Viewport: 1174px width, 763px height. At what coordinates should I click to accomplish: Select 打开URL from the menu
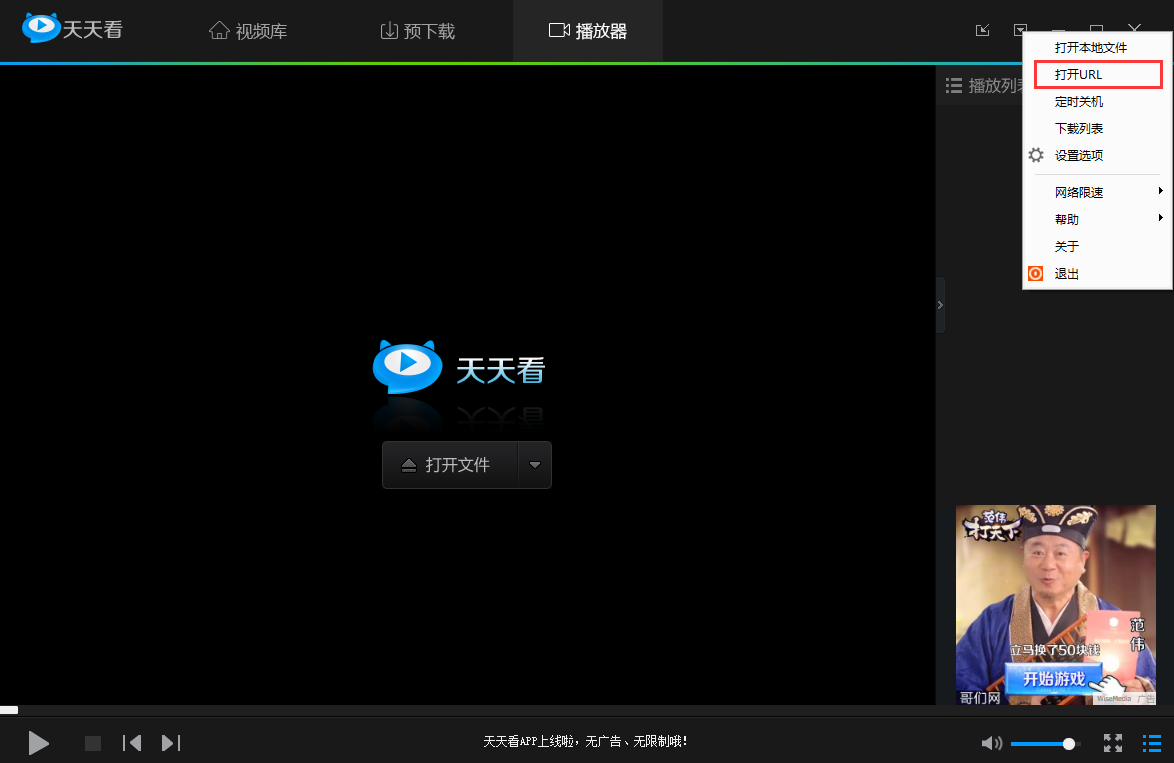click(x=1076, y=73)
